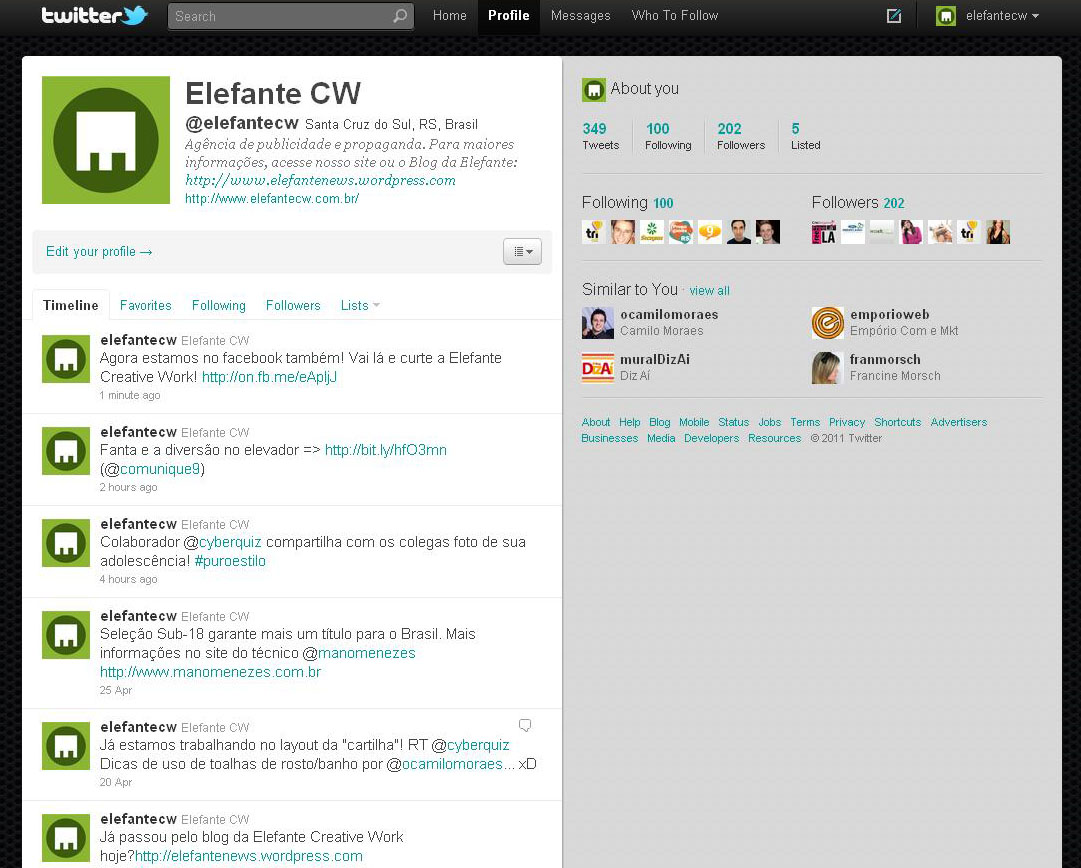The height and width of the screenshot is (868, 1081).
Task: Open the list actions dropdown button
Action: point(523,252)
